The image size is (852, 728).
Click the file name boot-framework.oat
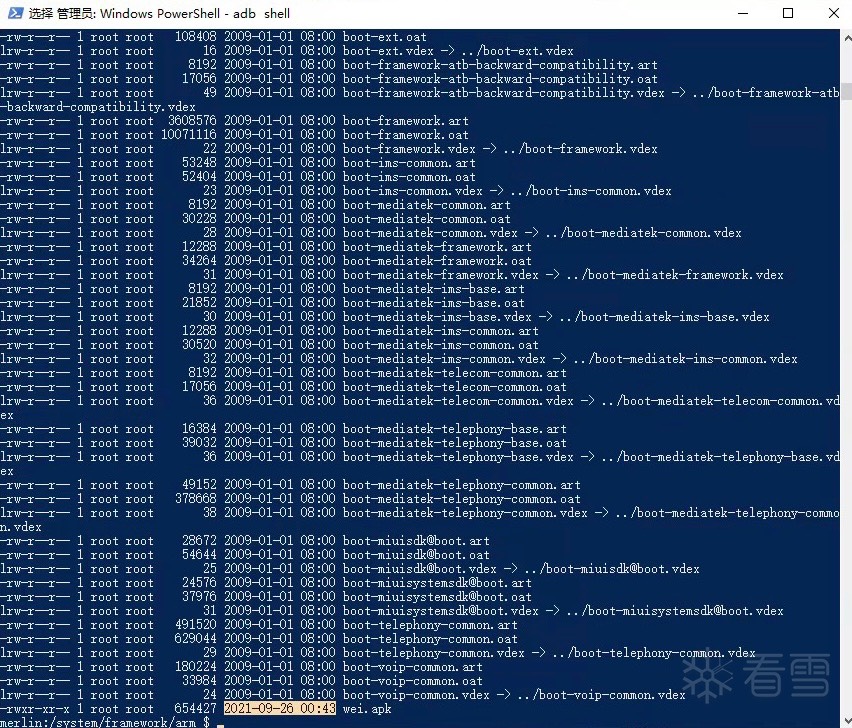point(405,135)
